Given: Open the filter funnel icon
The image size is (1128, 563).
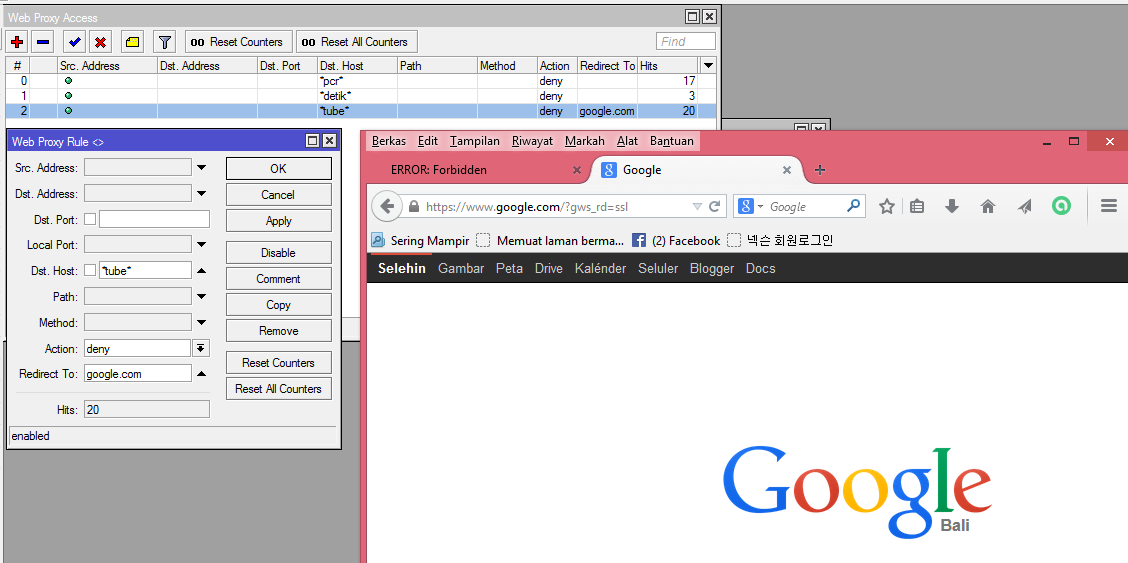Looking at the screenshot, I should pyautogui.click(x=165, y=42).
